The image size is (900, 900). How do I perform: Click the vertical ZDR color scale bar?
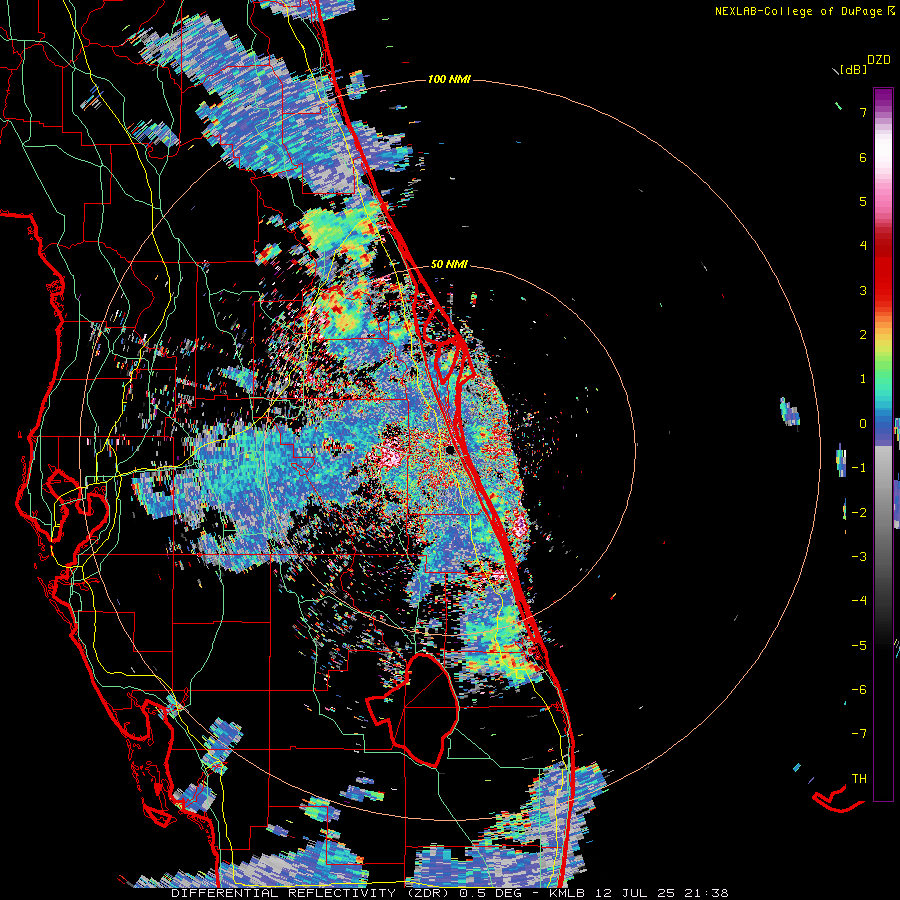pos(883,444)
